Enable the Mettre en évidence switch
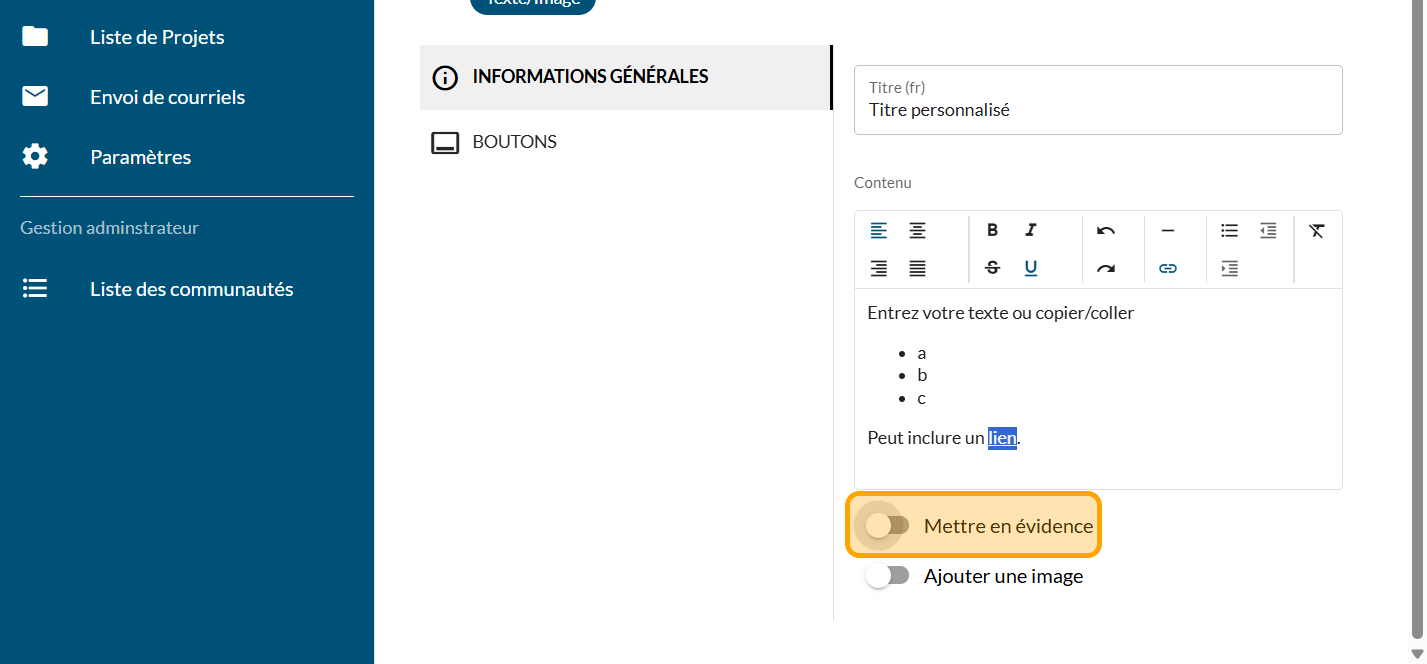The height and width of the screenshot is (664, 1427). tap(887, 525)
